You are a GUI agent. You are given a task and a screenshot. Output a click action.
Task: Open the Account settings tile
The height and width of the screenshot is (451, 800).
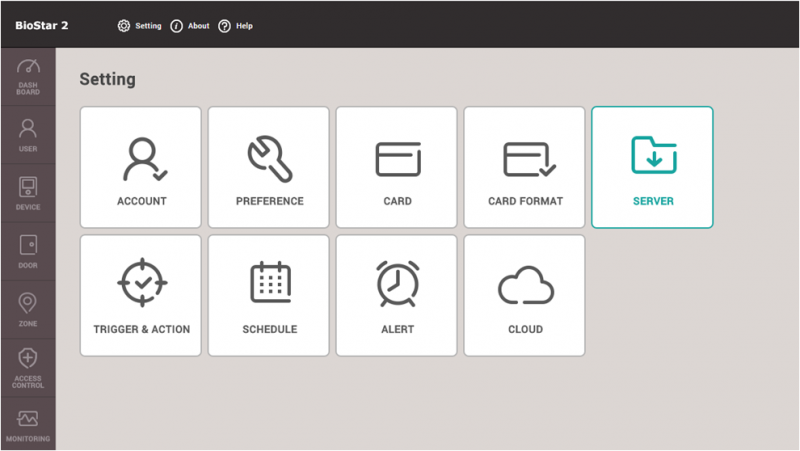click(141, 168)
